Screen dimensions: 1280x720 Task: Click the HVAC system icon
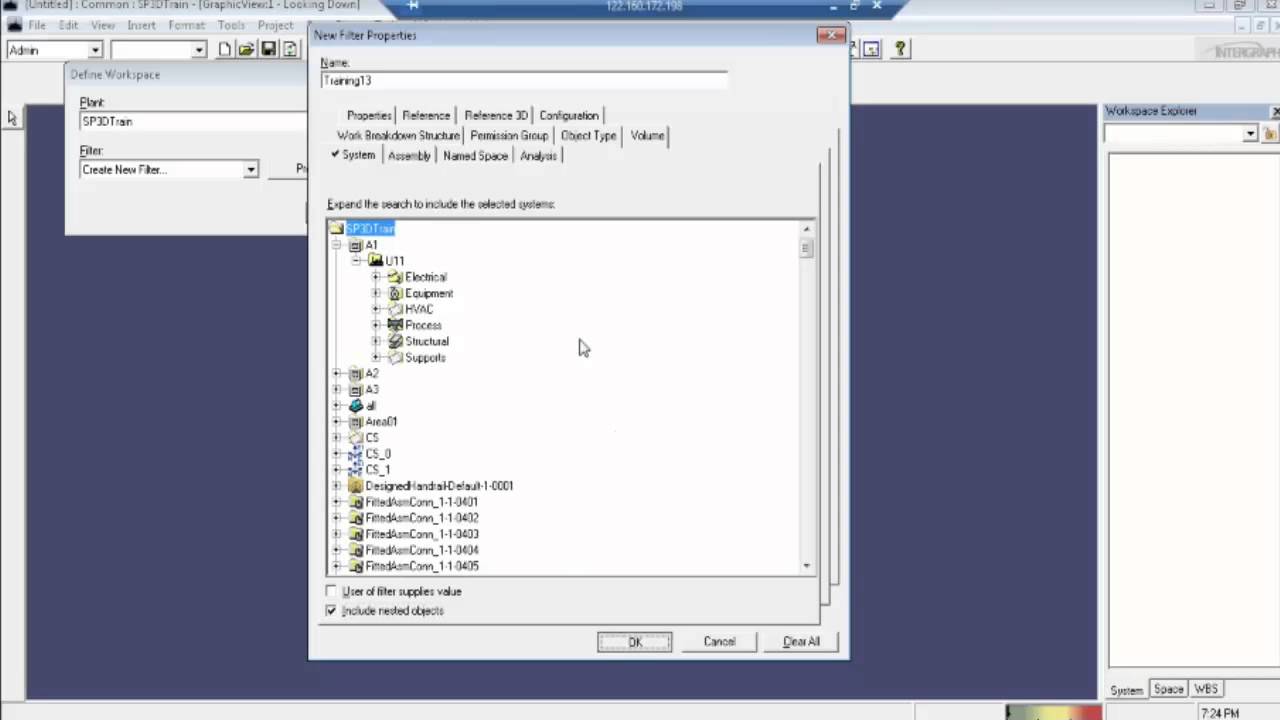click(395, 309)
